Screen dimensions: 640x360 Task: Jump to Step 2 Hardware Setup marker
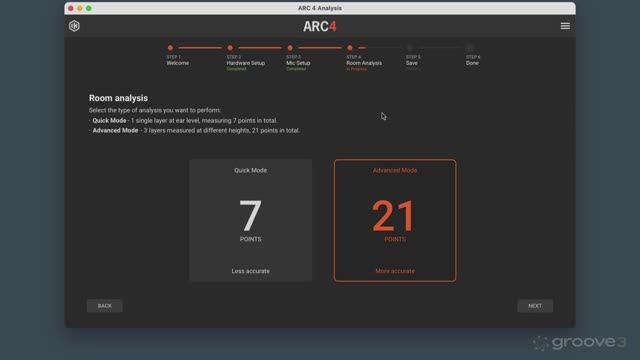pos(230,48)
